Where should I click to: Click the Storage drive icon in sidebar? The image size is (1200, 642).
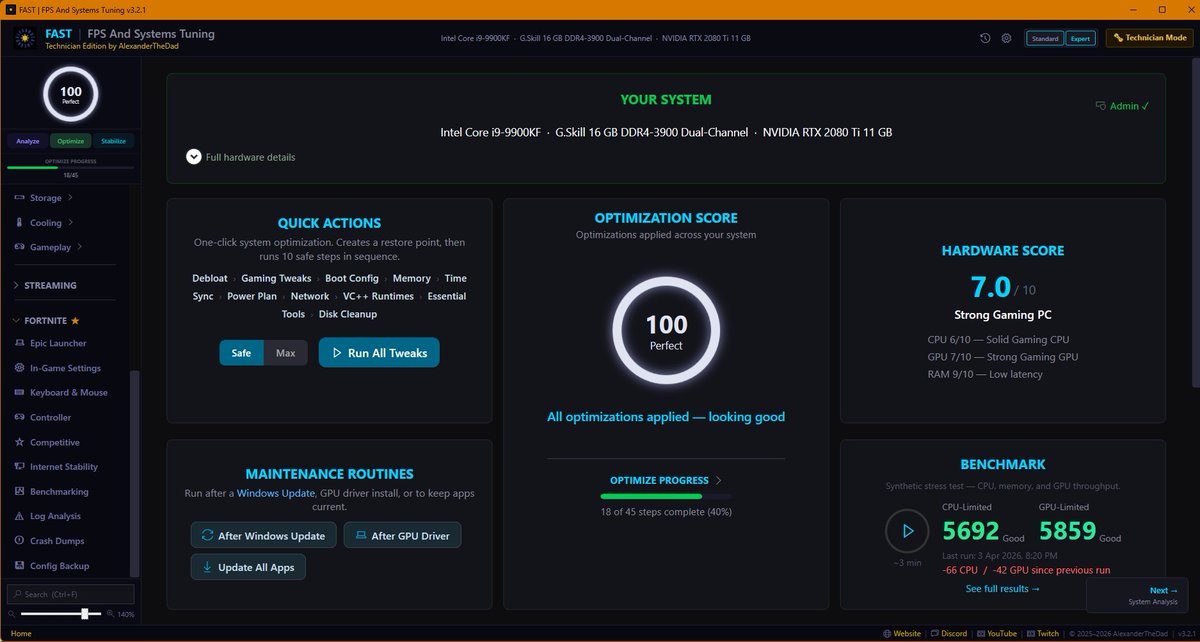tap(20, 198)
